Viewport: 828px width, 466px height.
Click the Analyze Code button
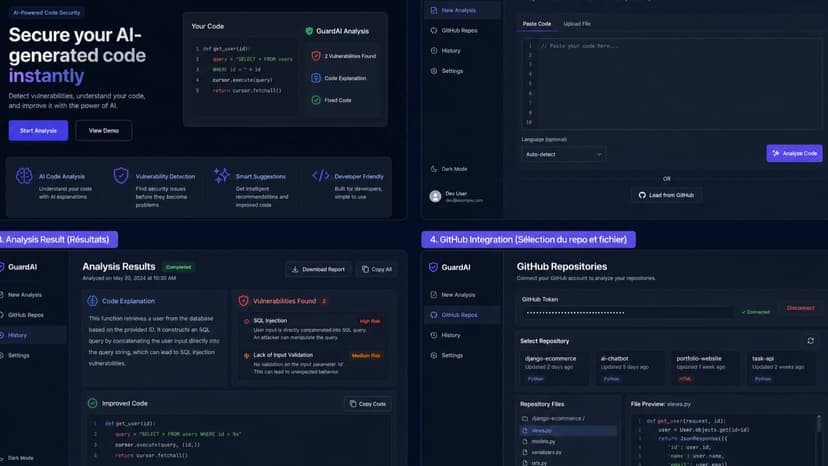pos(794,153)
